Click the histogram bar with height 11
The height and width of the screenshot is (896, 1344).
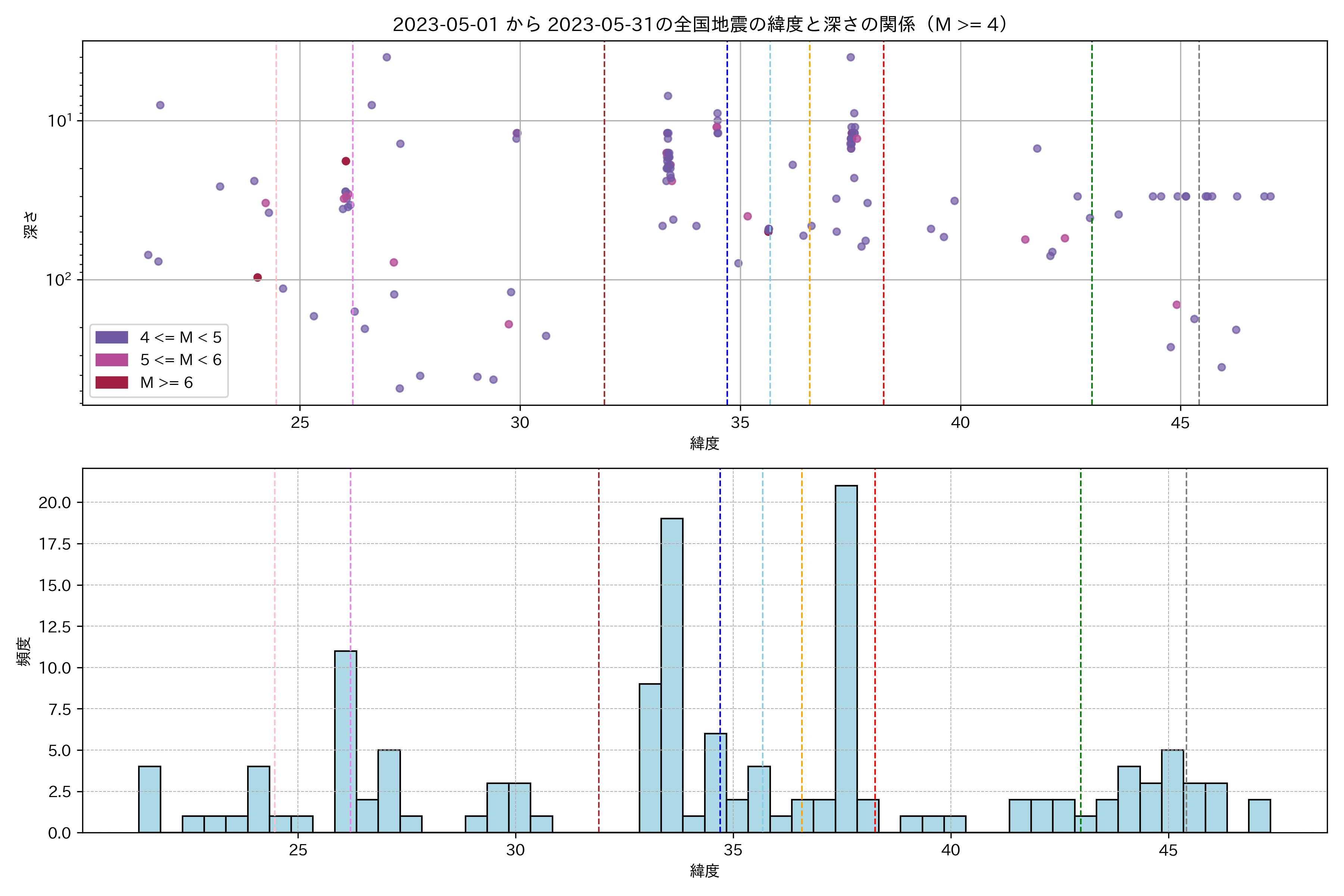345,741
